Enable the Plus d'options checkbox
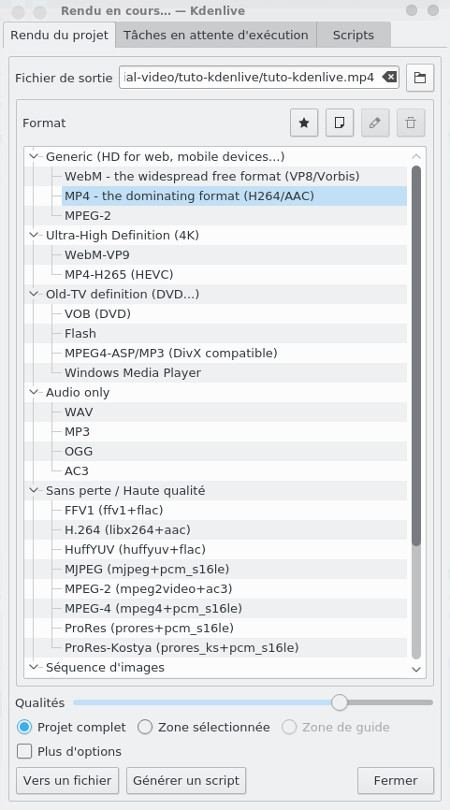This screenshot has height=810, width=450. pos(24,751)
